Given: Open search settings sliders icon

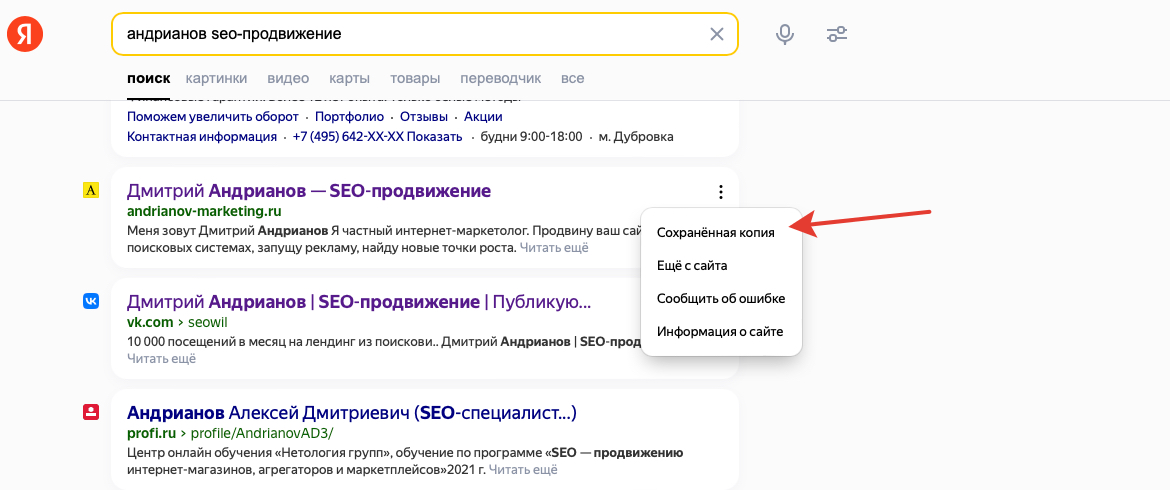Looking at the screenshot, I should (837, 34).
